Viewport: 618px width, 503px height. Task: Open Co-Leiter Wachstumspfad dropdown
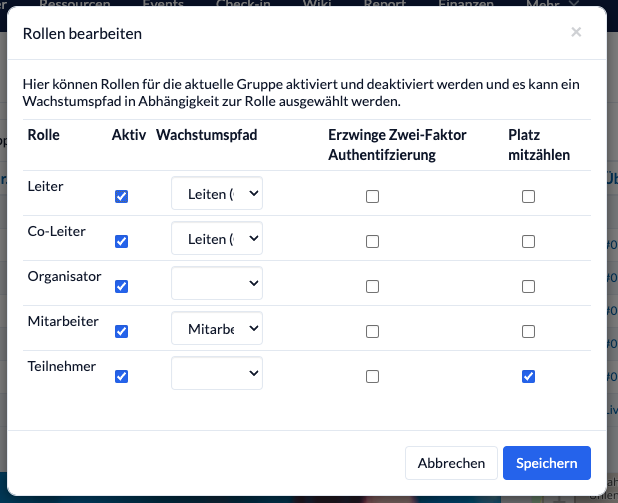(217, 238)
